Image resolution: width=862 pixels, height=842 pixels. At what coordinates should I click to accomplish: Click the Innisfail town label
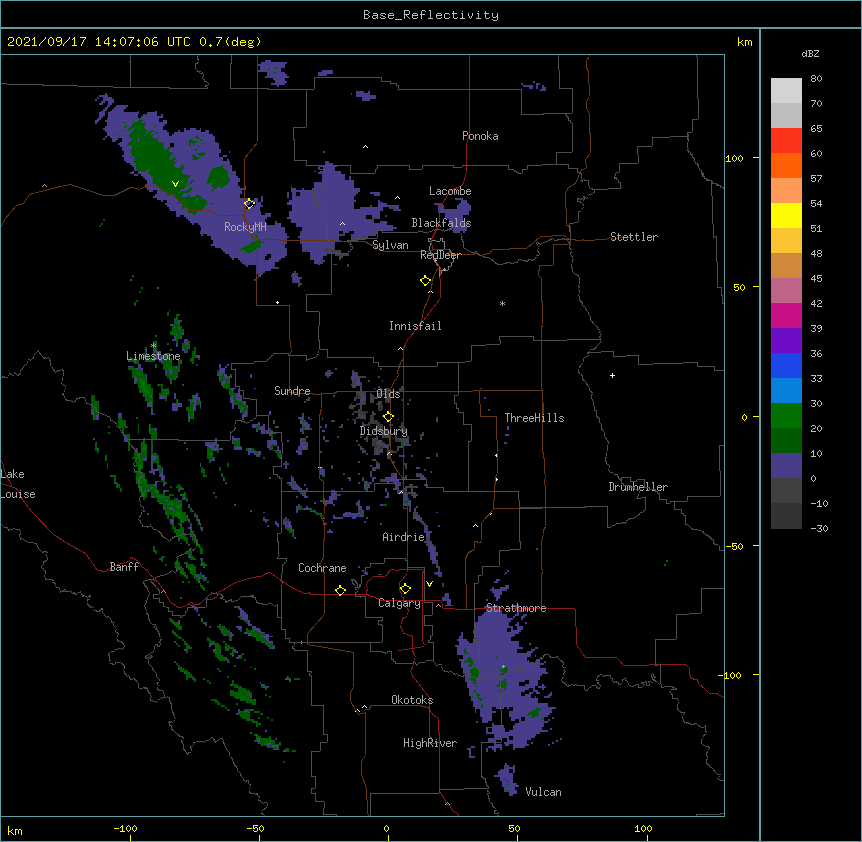(415, 326)
